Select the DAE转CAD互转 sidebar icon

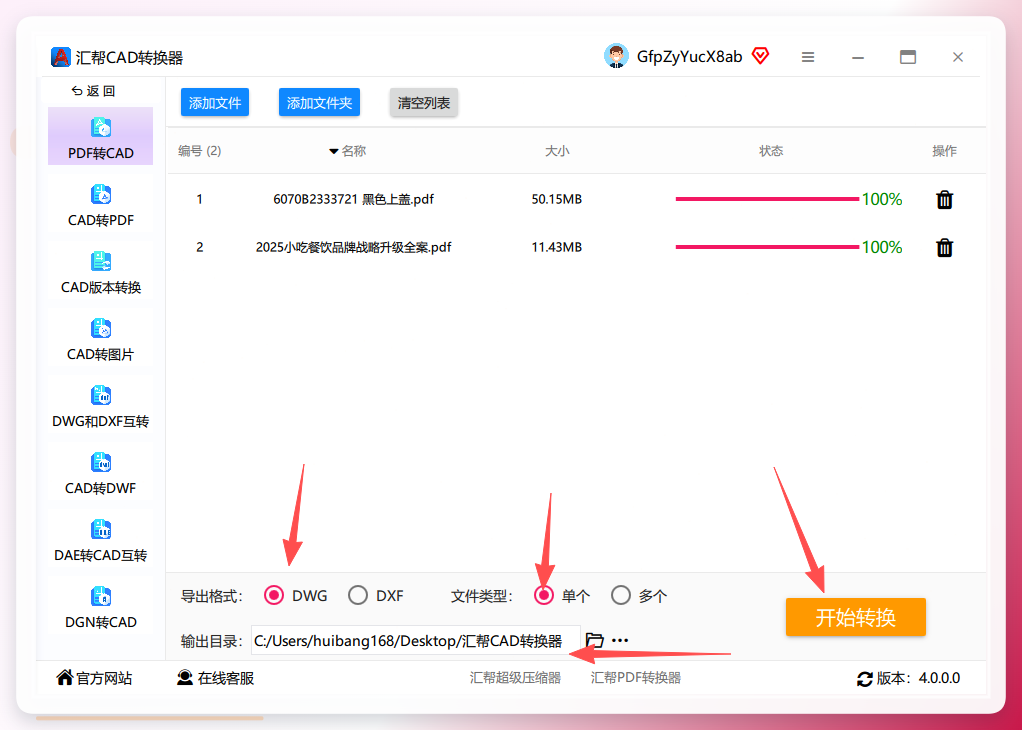pos(100,529)
